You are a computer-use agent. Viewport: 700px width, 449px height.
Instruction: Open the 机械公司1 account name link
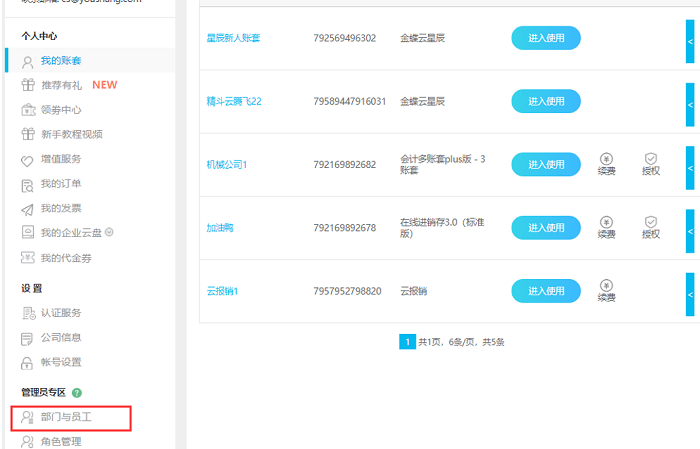click(x=227, y=165)
